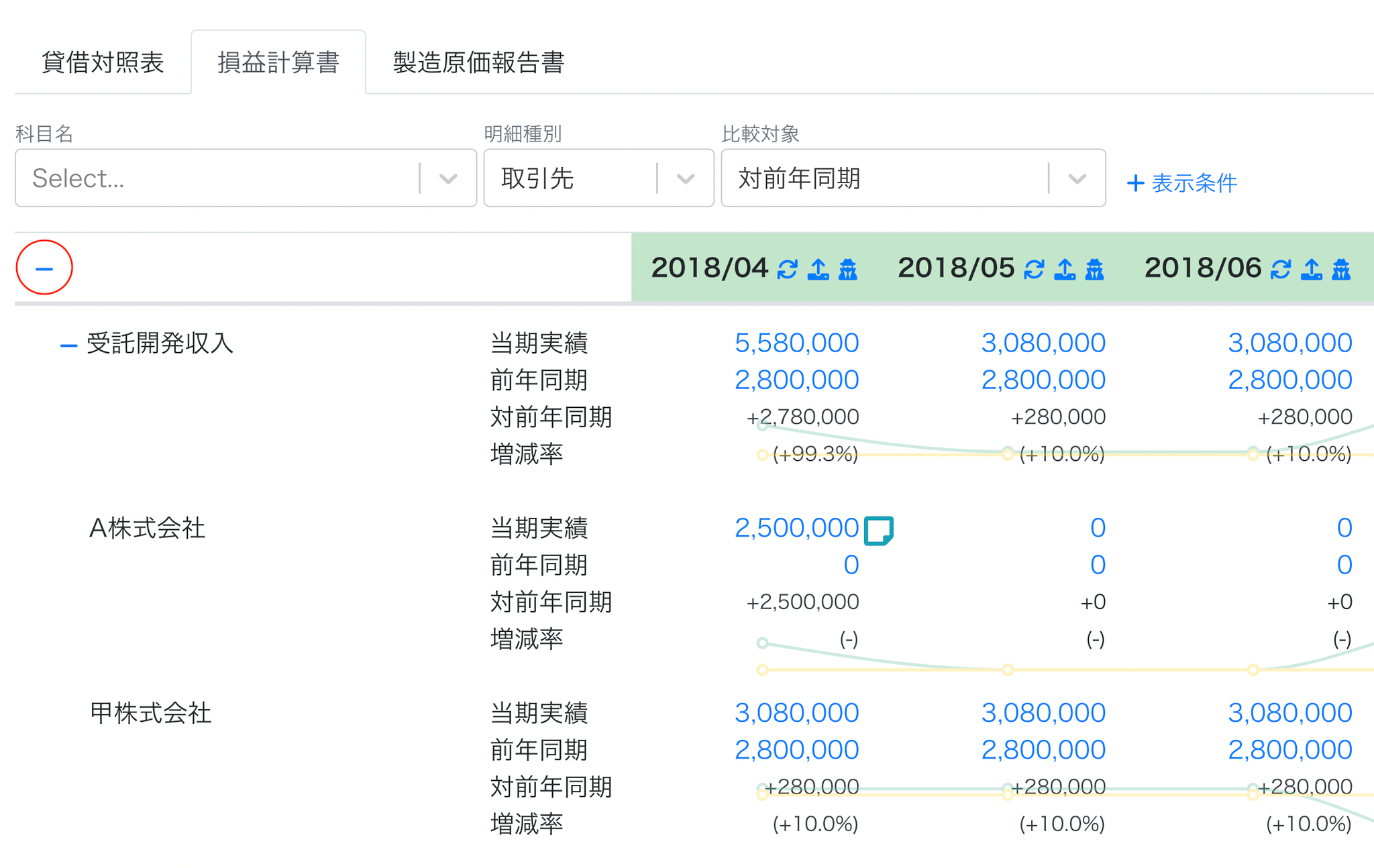
Task: Switch to the 製造原価報告書 tab
Action: (478, 62)
